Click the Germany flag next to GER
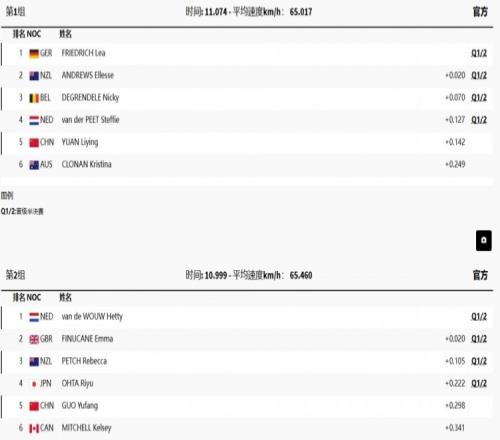The image size is (500, 440). 34,53
